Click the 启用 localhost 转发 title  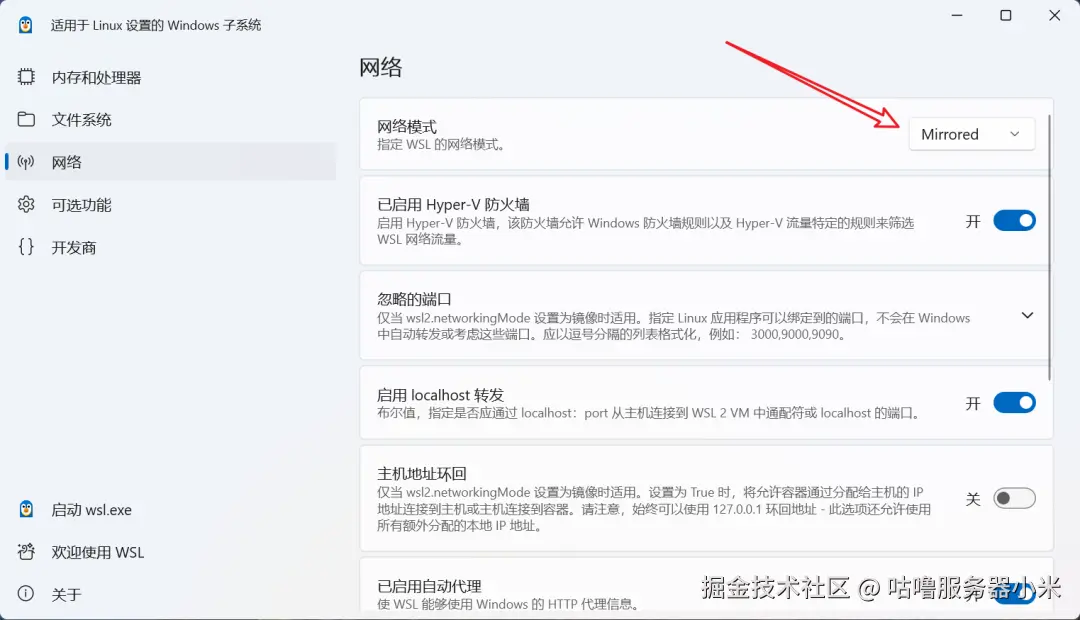click(440, 395)
